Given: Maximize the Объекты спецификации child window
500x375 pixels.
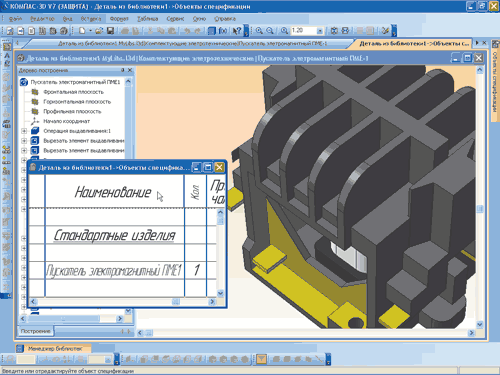Looking at the screenshot, I should [x=208, y=167].
